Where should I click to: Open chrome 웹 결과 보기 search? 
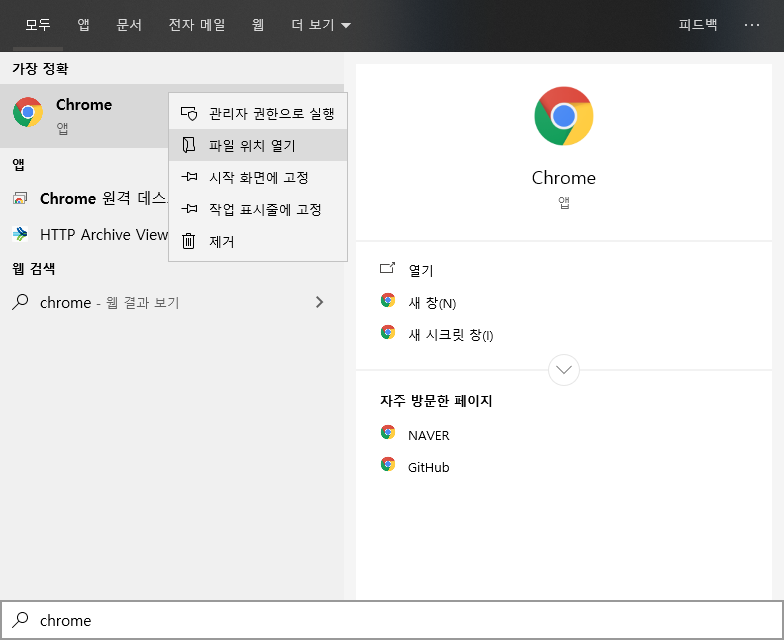tap(172, 302)
